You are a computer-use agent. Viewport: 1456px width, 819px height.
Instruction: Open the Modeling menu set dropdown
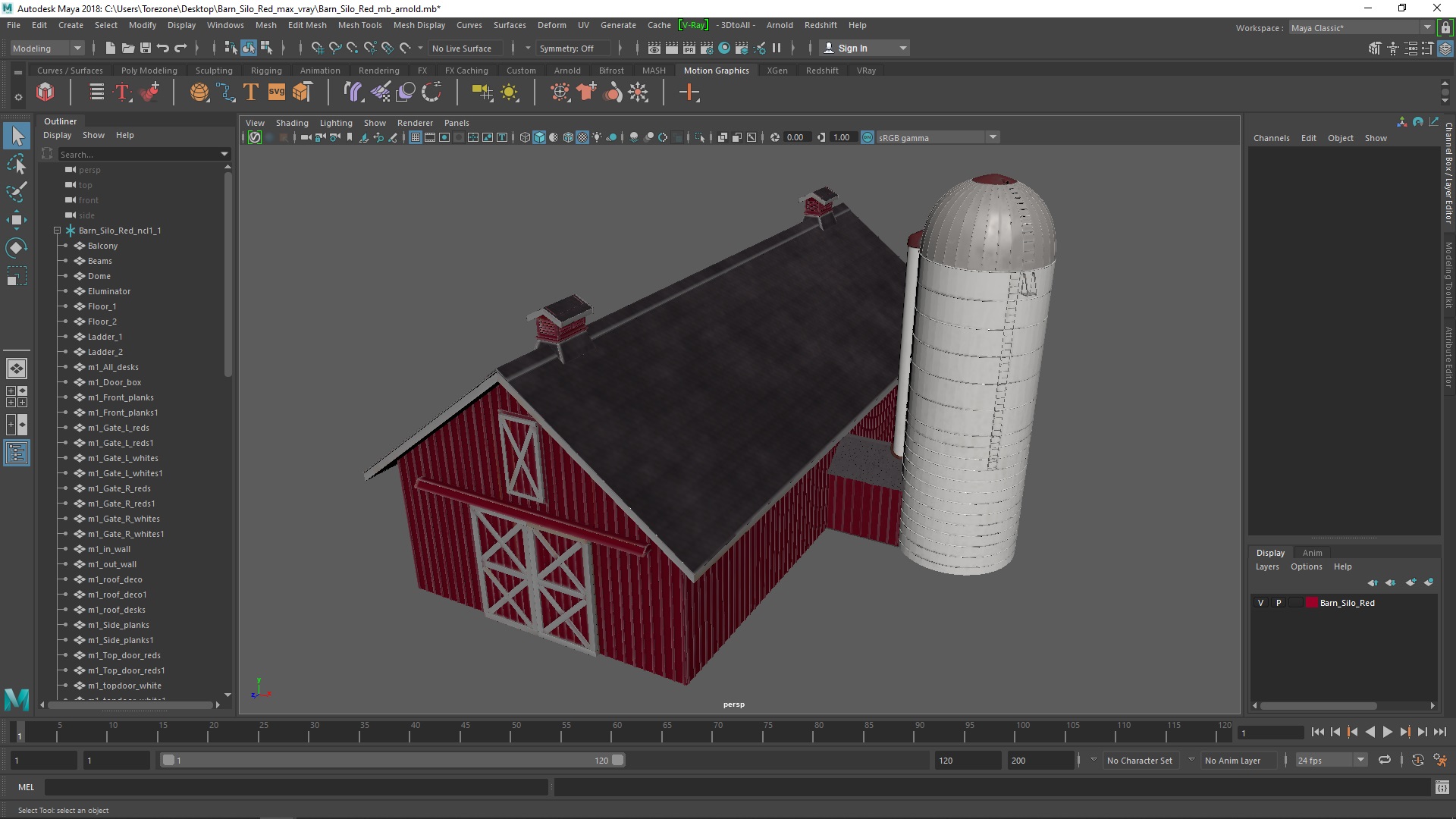(x=77, y=48)
